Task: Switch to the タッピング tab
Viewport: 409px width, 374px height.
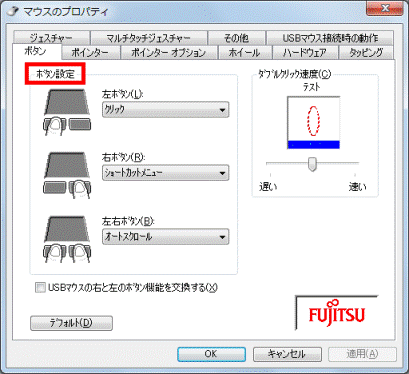Action: tap(366, 53)
